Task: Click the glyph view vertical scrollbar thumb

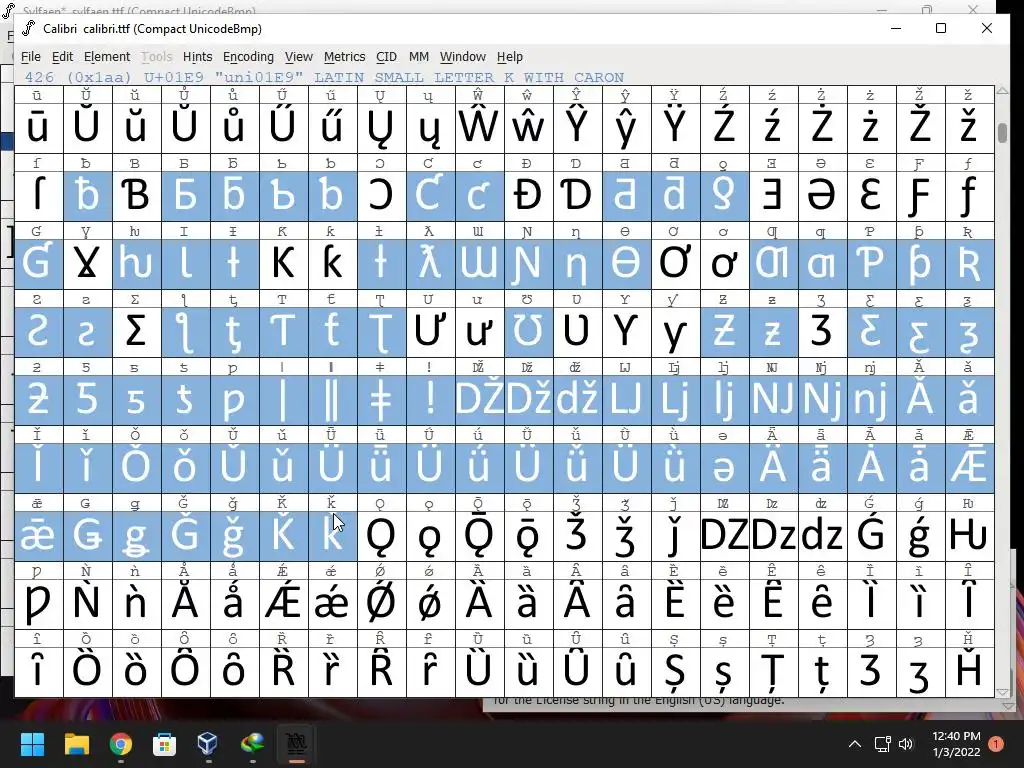Action: [x=1002, y=132]
